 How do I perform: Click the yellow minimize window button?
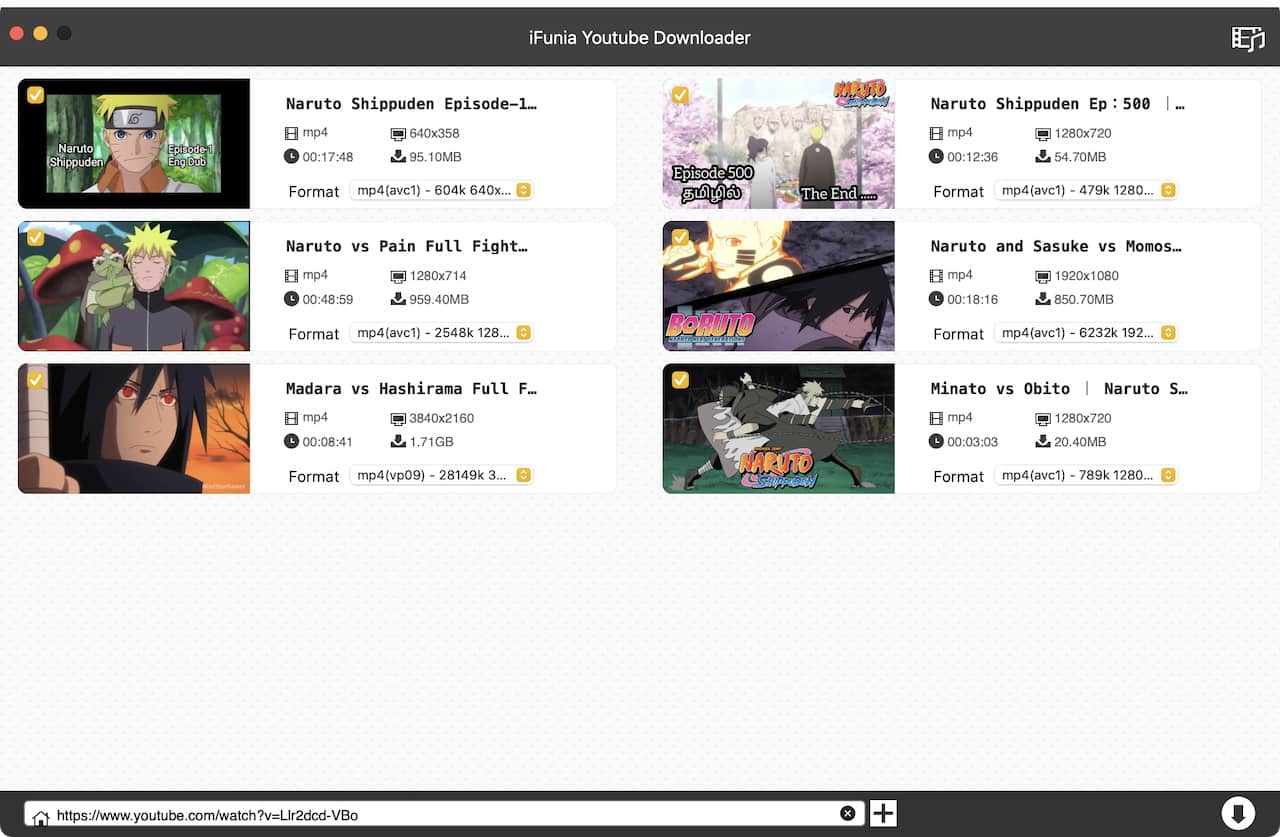pyautogui.click(x=40, y=33)
